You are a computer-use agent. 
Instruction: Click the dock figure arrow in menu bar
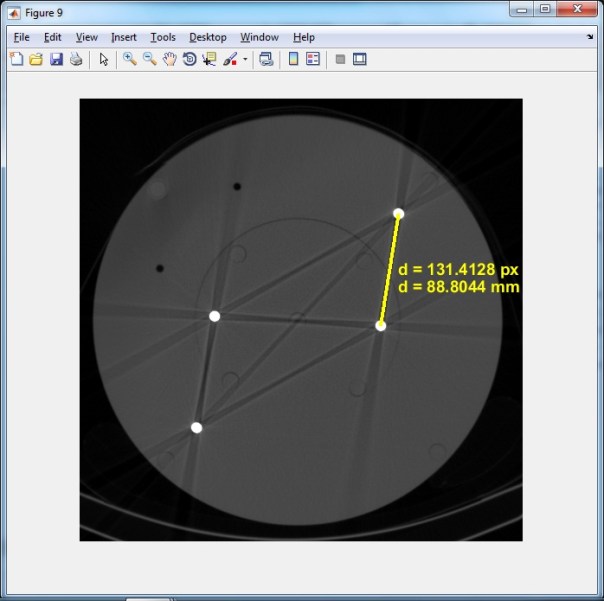click(x=590, y=36)
